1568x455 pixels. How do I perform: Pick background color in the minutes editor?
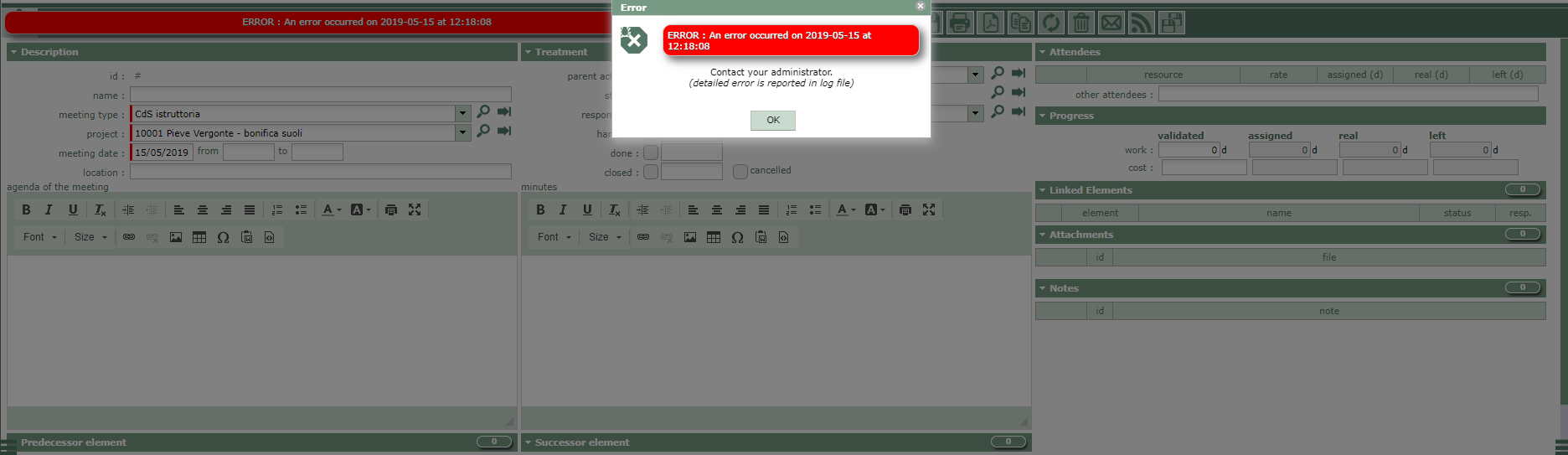(x=874, y=209)
